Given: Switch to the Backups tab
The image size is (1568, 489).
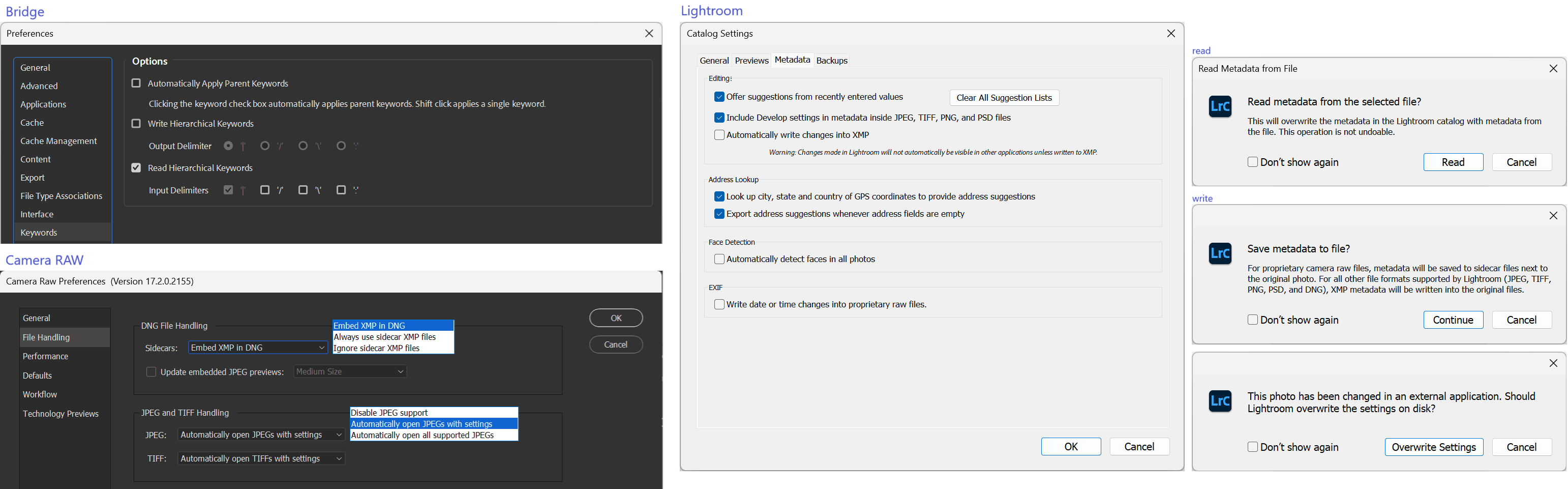Looking at the screenshot, I should 831,60.
